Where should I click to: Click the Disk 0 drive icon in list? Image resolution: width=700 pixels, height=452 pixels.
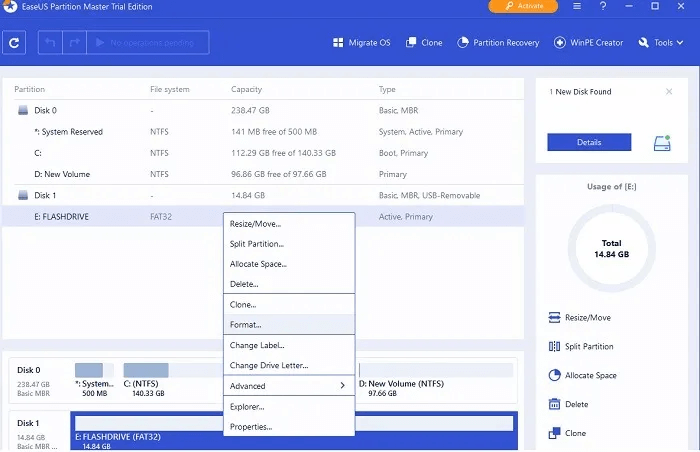(x=23, y=110)
